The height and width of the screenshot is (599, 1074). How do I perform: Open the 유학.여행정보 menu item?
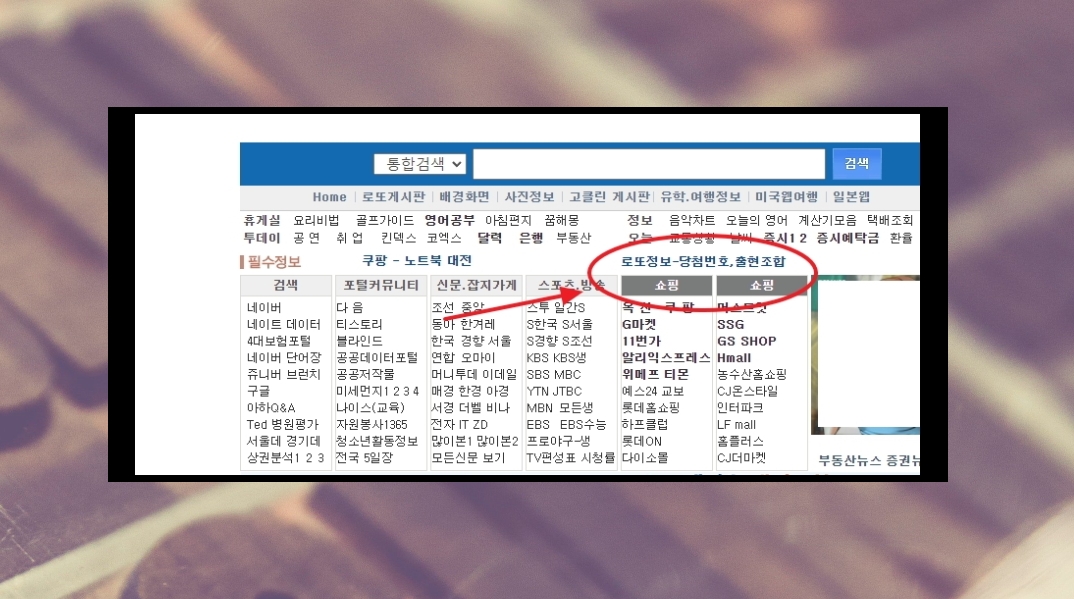click(700, 197)
